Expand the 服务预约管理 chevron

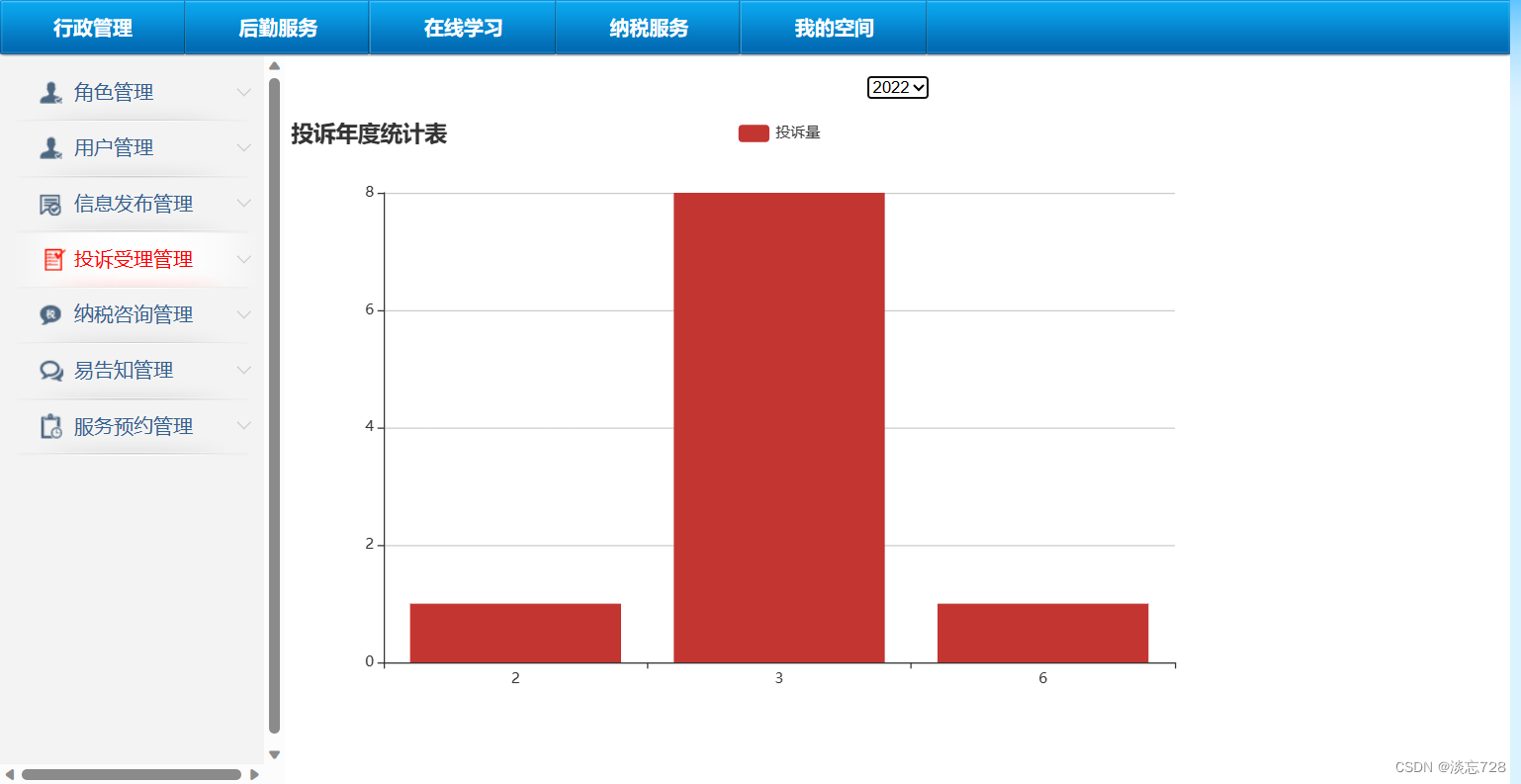(243, 425)
